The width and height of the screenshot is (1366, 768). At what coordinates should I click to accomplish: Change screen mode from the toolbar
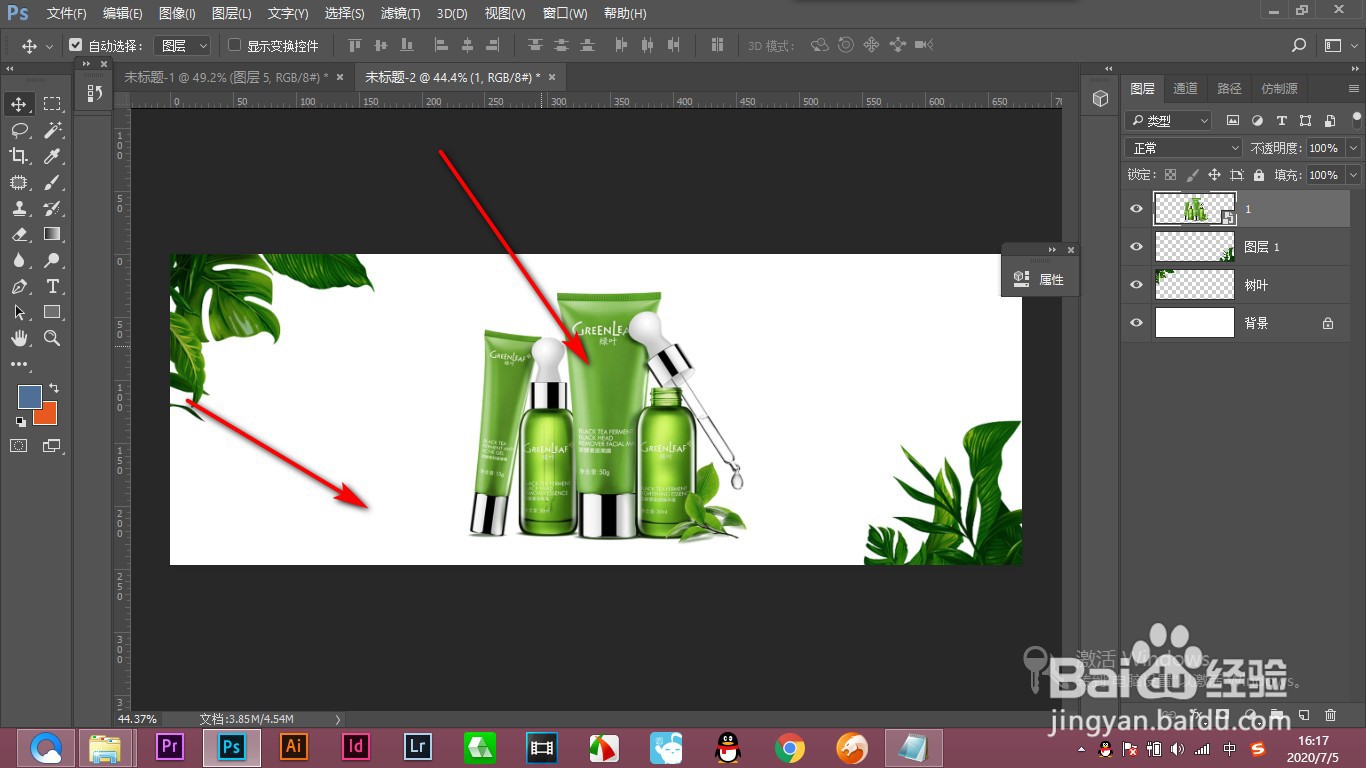52,446
